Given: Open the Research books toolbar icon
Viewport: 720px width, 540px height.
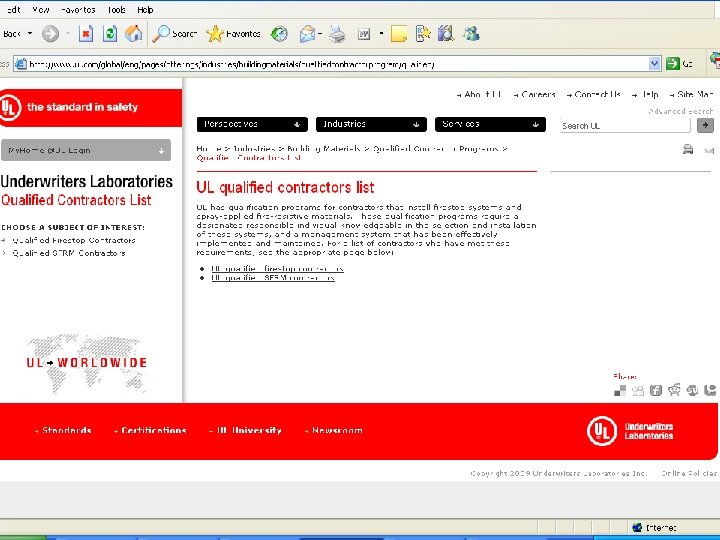Looking at the screenshot, I should click(445, 34).
